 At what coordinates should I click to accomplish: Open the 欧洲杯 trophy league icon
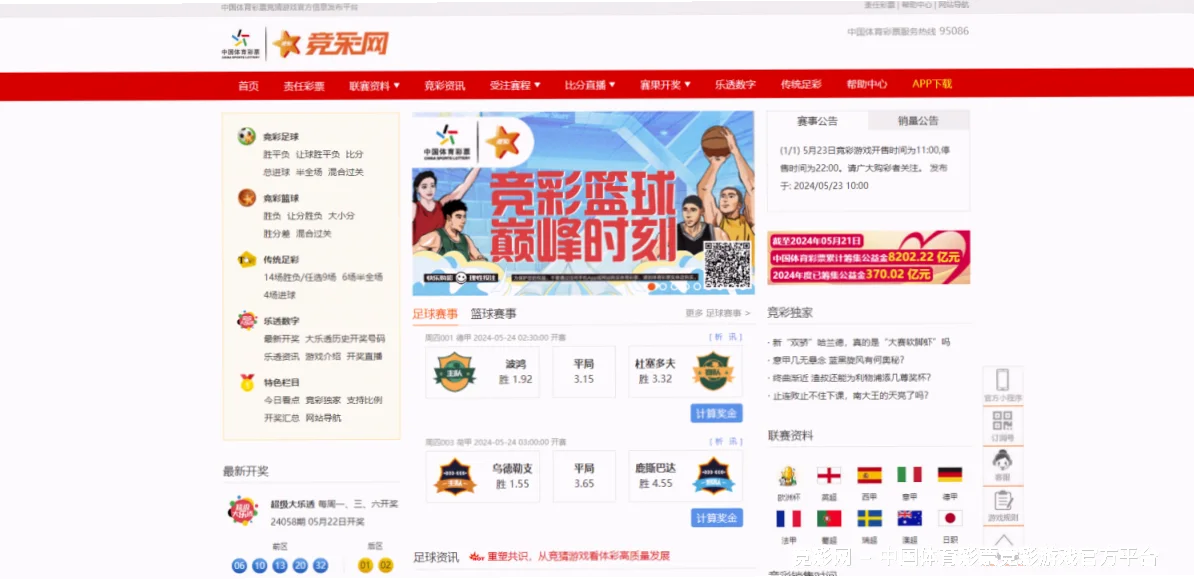[x=787, y=476]
